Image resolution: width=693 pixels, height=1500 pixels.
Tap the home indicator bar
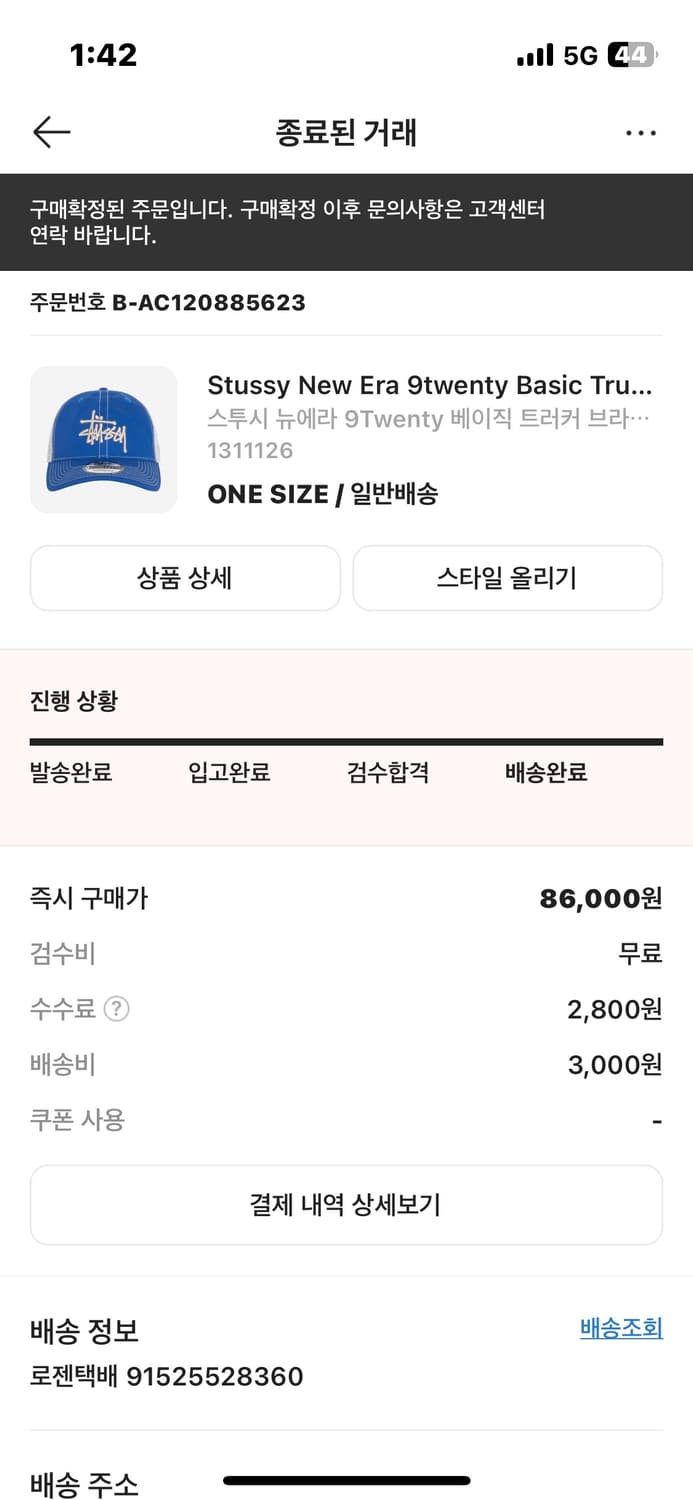coord(346,1480)
